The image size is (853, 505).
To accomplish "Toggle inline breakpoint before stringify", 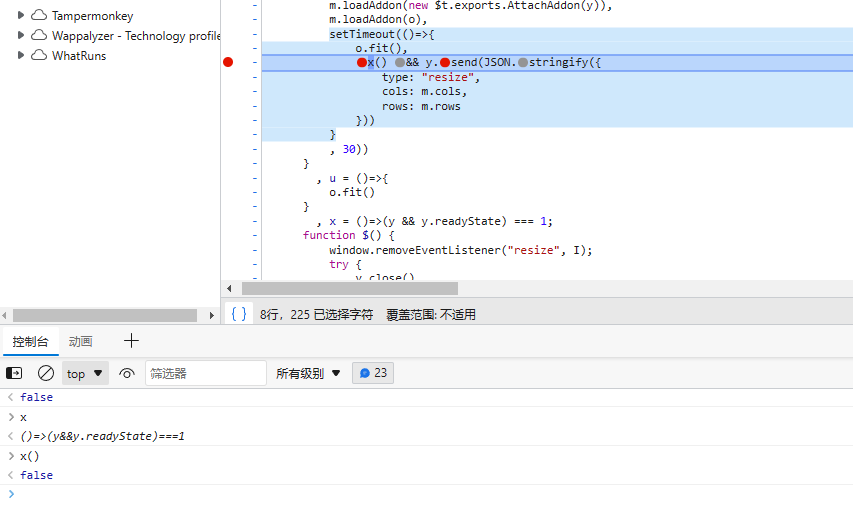I will pyautogui.click(x=523, y=63).
